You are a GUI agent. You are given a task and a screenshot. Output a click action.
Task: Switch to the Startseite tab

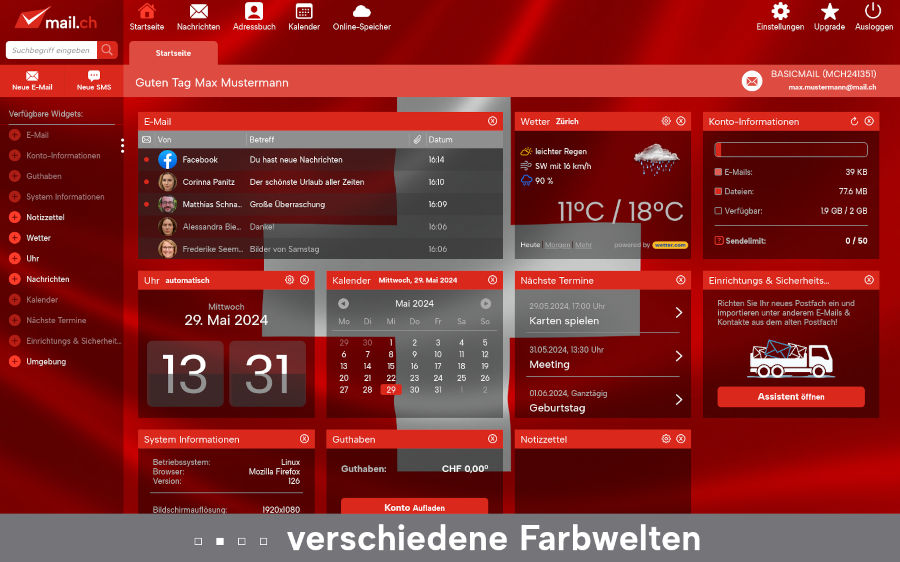point(174,52)
